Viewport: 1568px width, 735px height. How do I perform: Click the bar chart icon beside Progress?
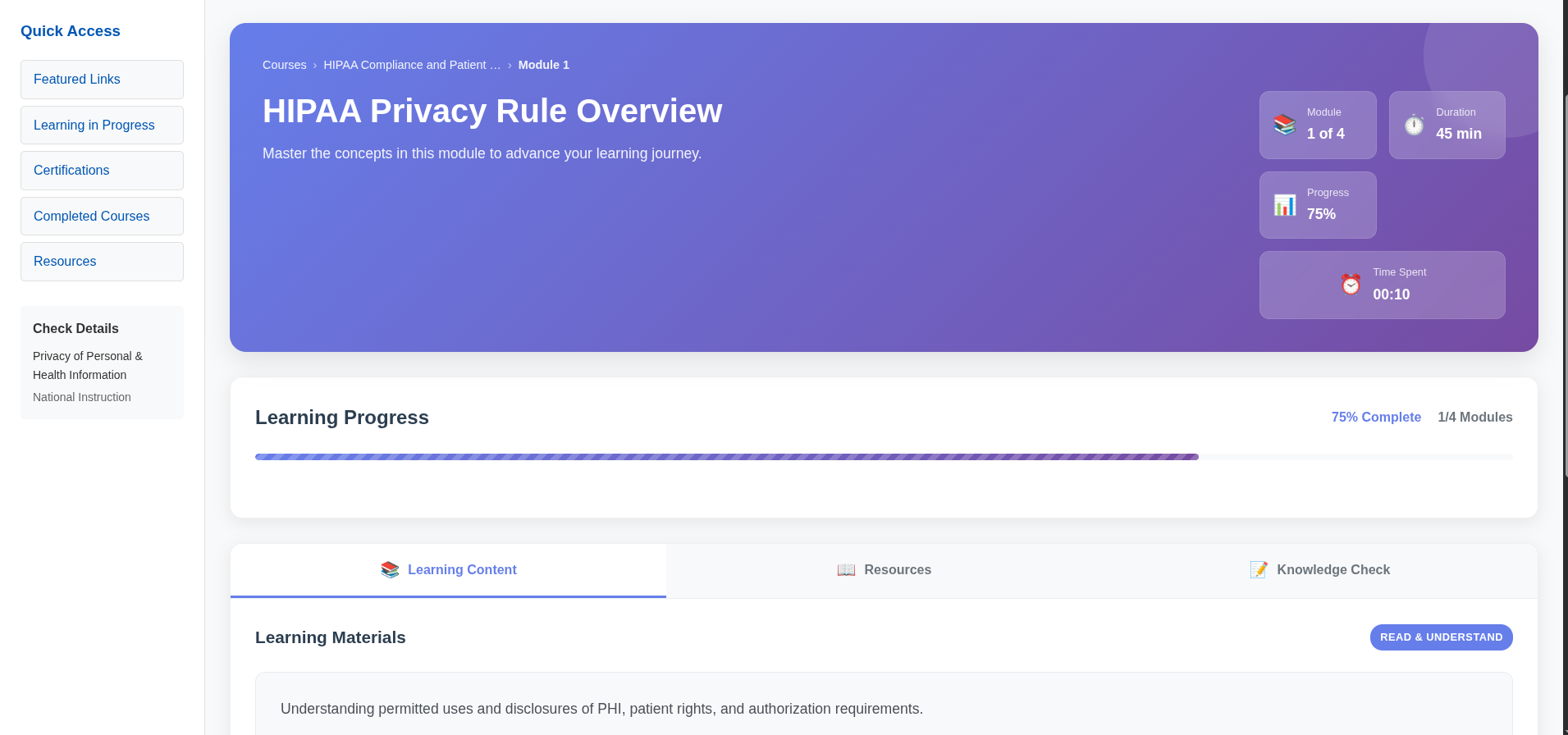pos(1284,205)
